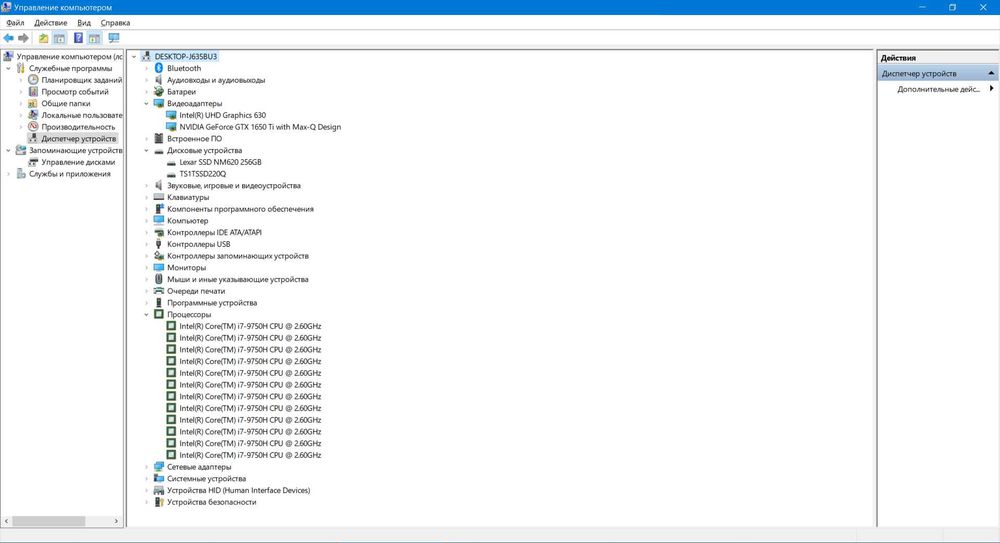The width and height of the screenshot is (1000, 543).
Task: Select the Компоненты программного обеспечения row
Action: (x=240, y=209)
